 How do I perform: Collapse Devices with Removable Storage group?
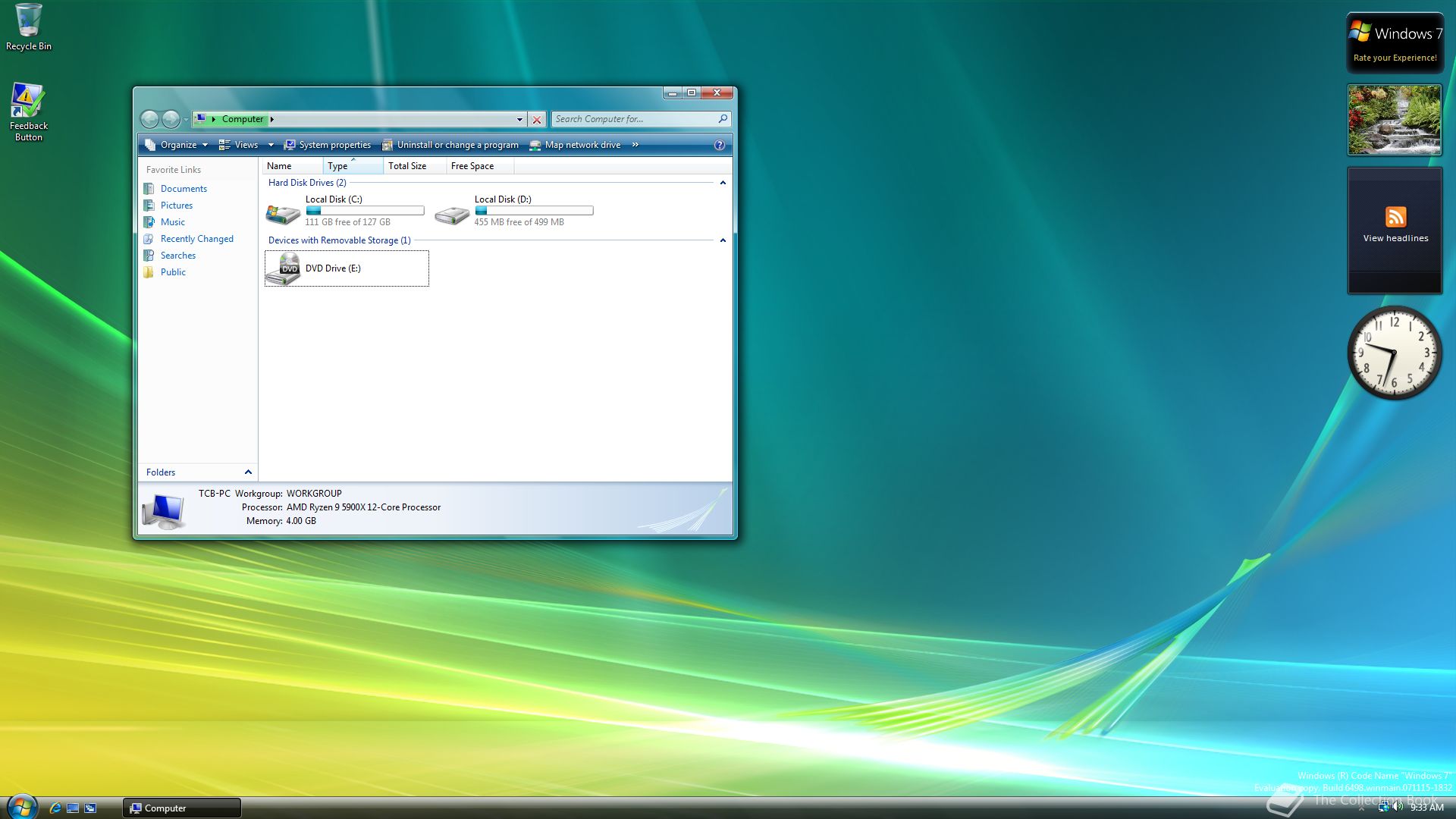click(x=723, y=240)
